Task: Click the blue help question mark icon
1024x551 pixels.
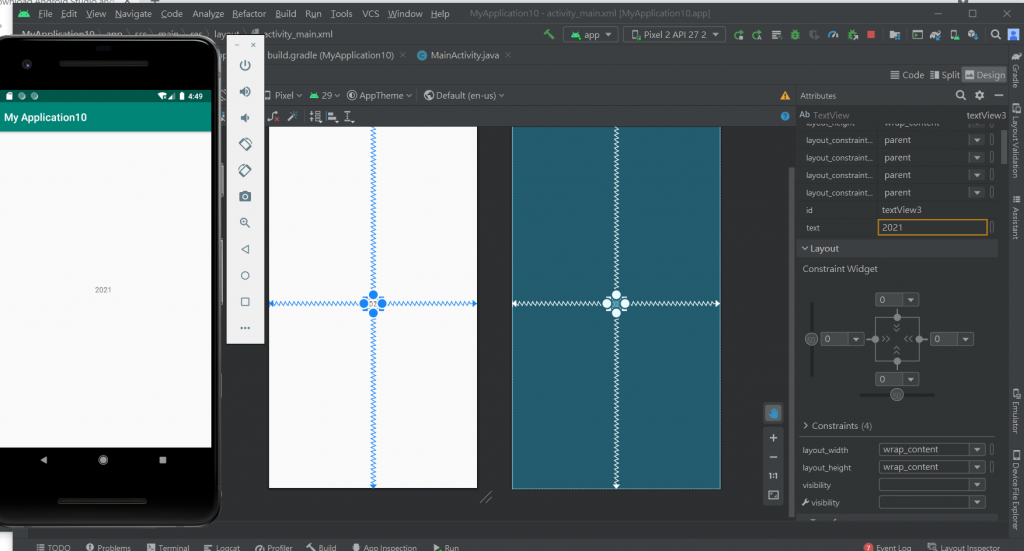Action: click(785, 116)
